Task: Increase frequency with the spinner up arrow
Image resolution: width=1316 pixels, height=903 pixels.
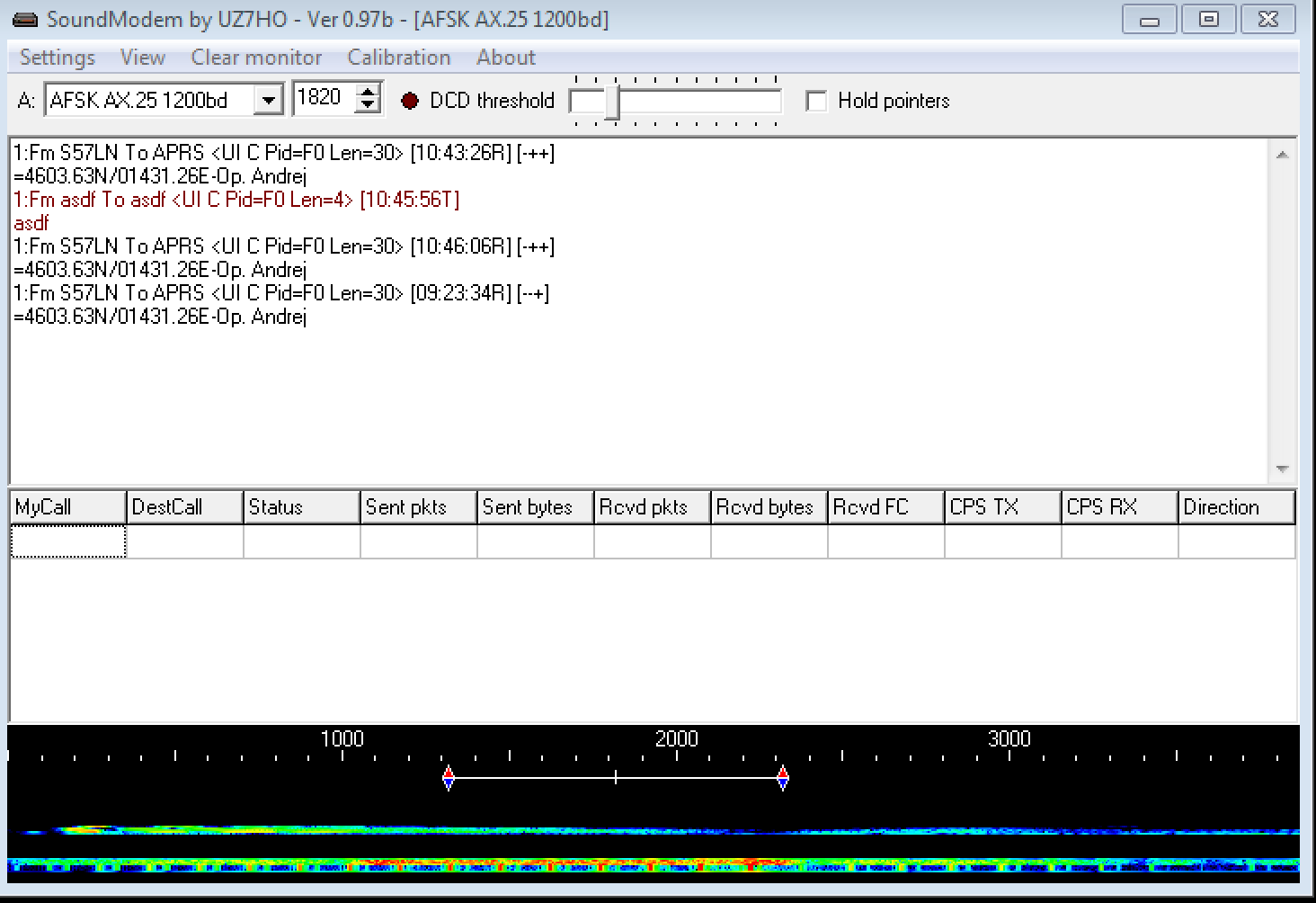Action: pos(367,91)
